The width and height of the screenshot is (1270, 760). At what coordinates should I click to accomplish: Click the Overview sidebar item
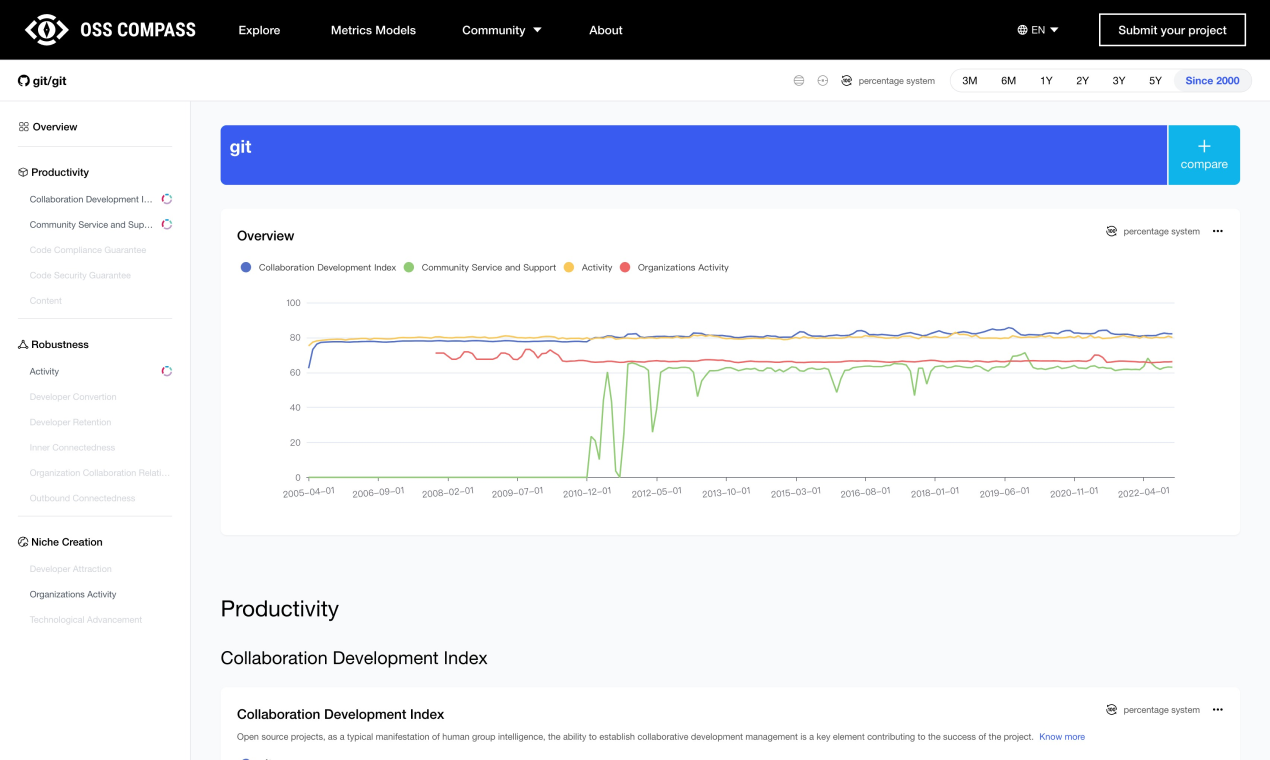click(55, 127)
